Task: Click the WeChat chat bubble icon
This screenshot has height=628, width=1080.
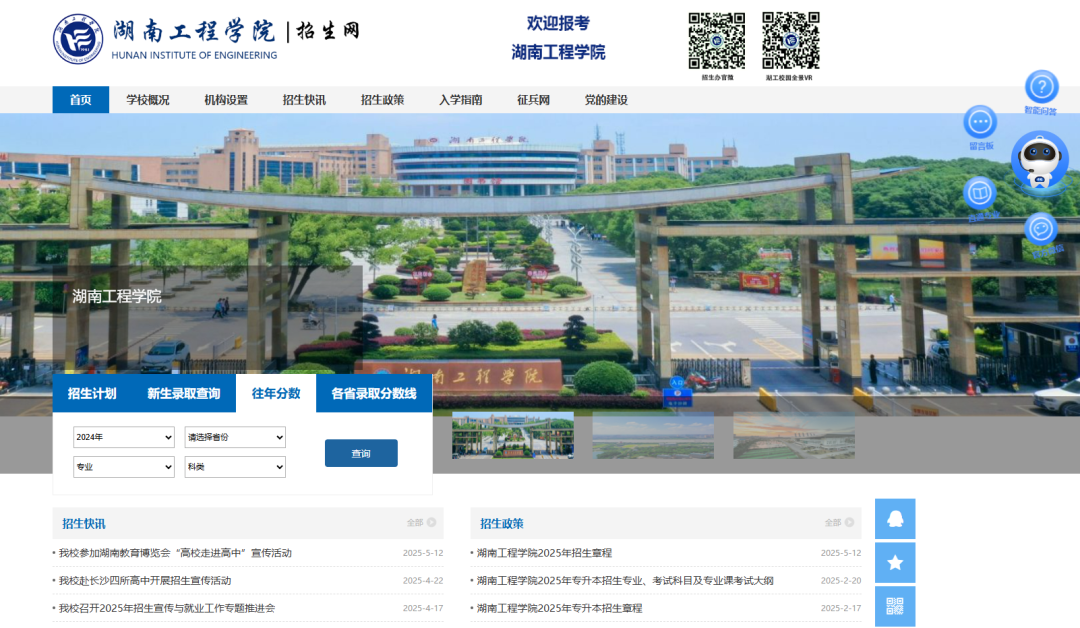Action: coord(1041,229)
